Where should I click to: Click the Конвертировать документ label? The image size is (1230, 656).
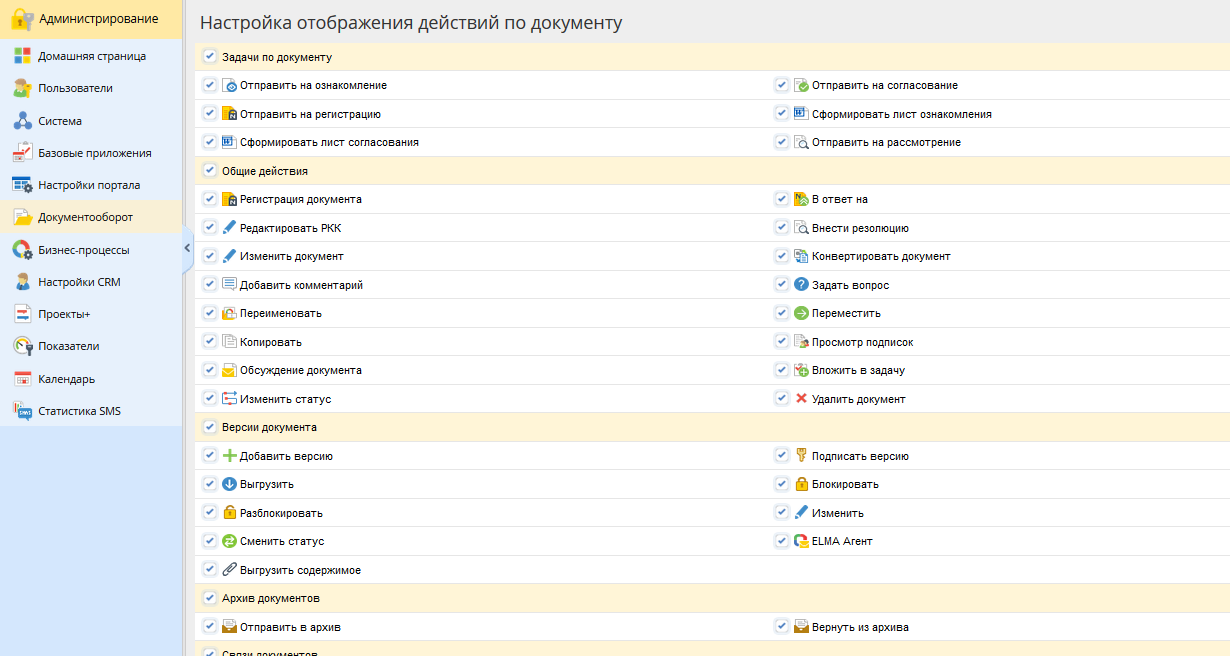881,256
